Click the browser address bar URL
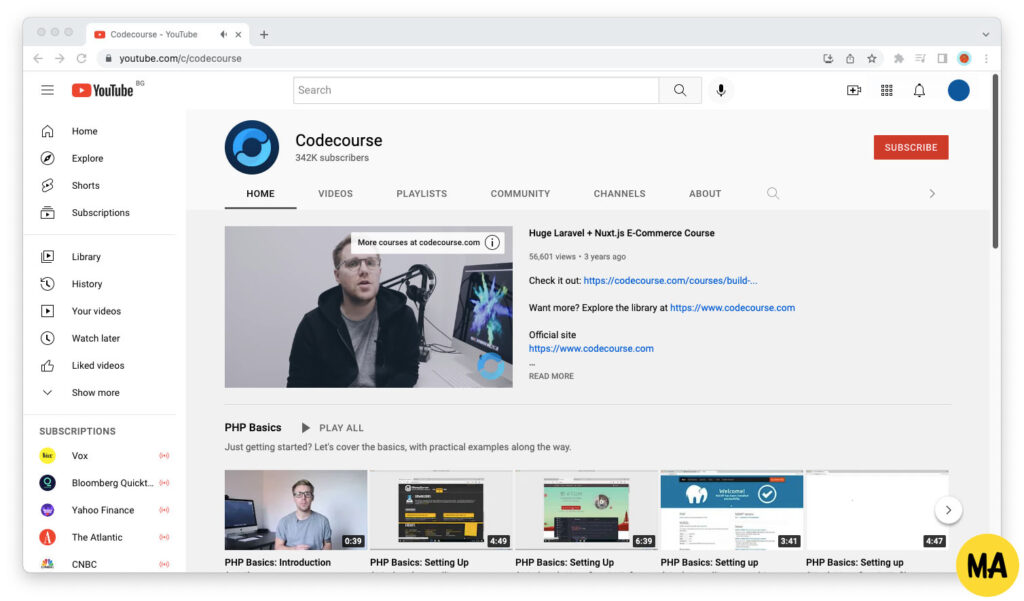 [180, 59]
